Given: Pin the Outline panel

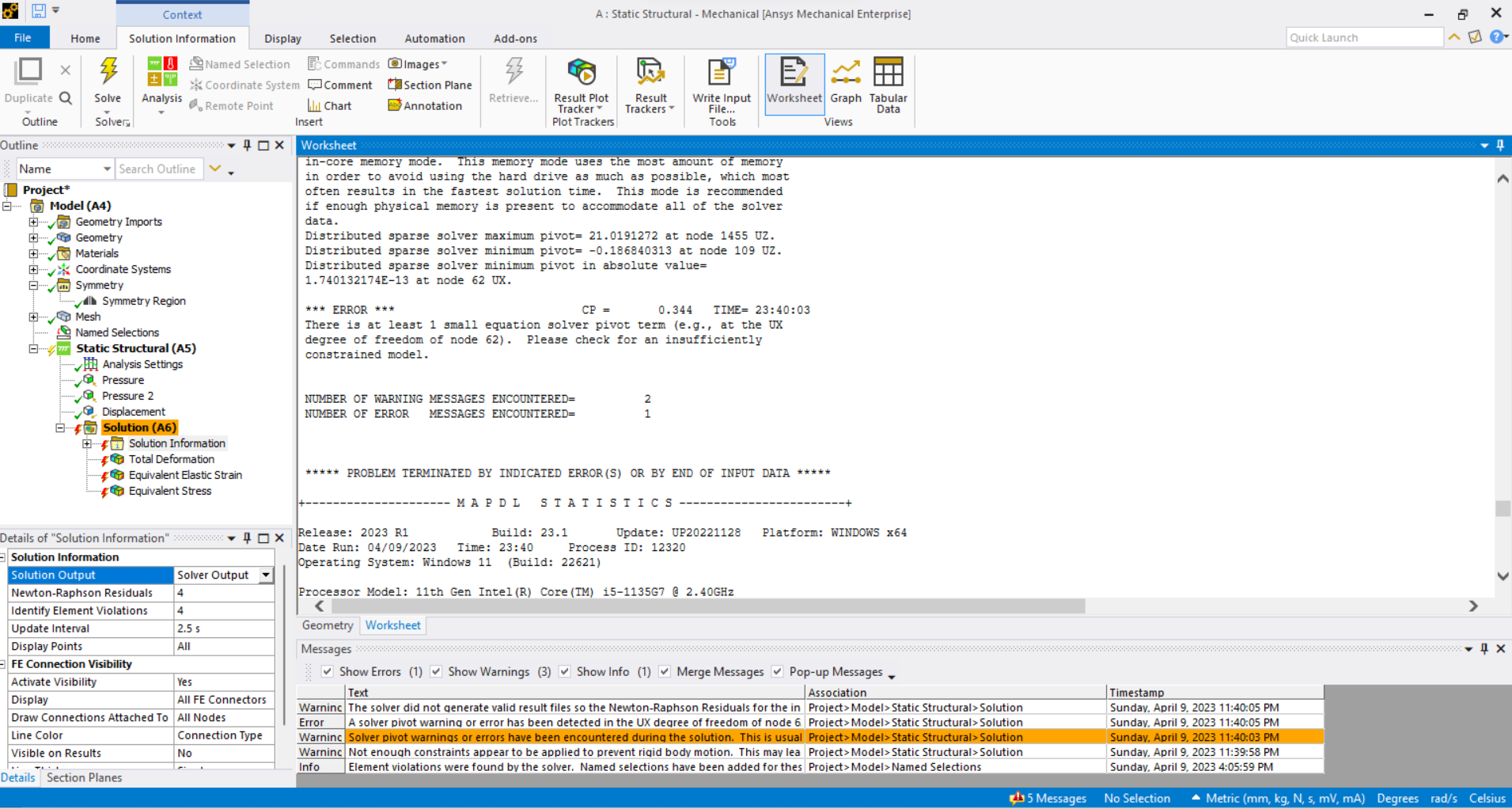Looking at the screenshot, I should pyautogui.click(x=247, y=145).
